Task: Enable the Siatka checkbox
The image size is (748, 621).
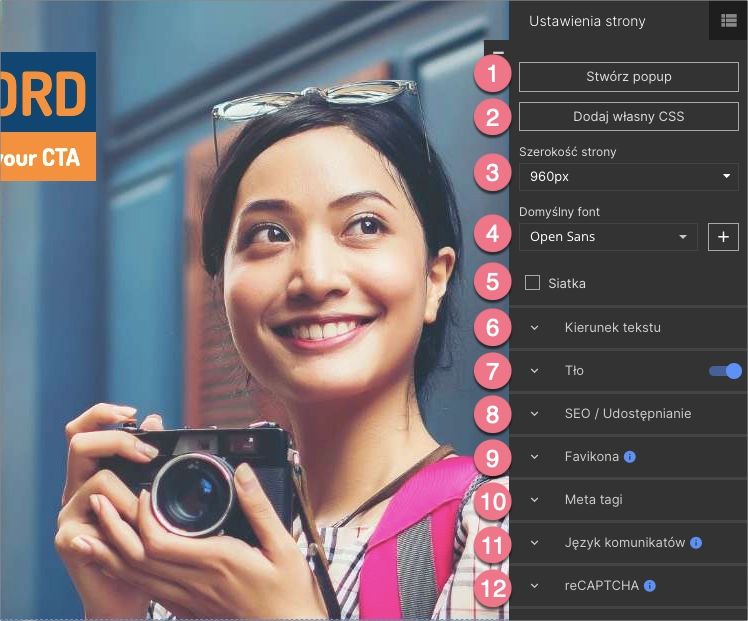Action: [x=532, y=283]
